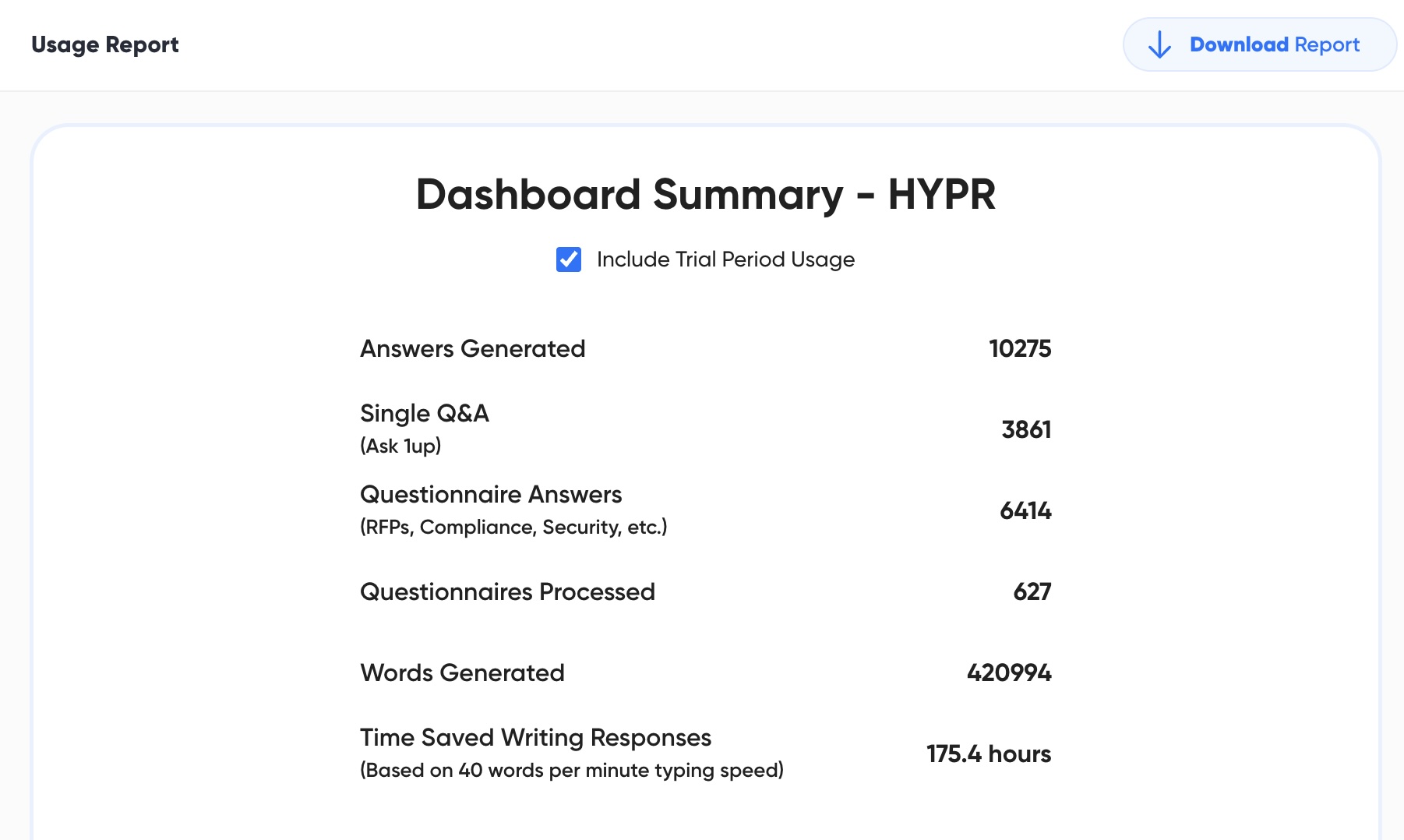Screen dimensions: 1404x840
Task: Select the value 627
Action: (x=1032, y=591)
